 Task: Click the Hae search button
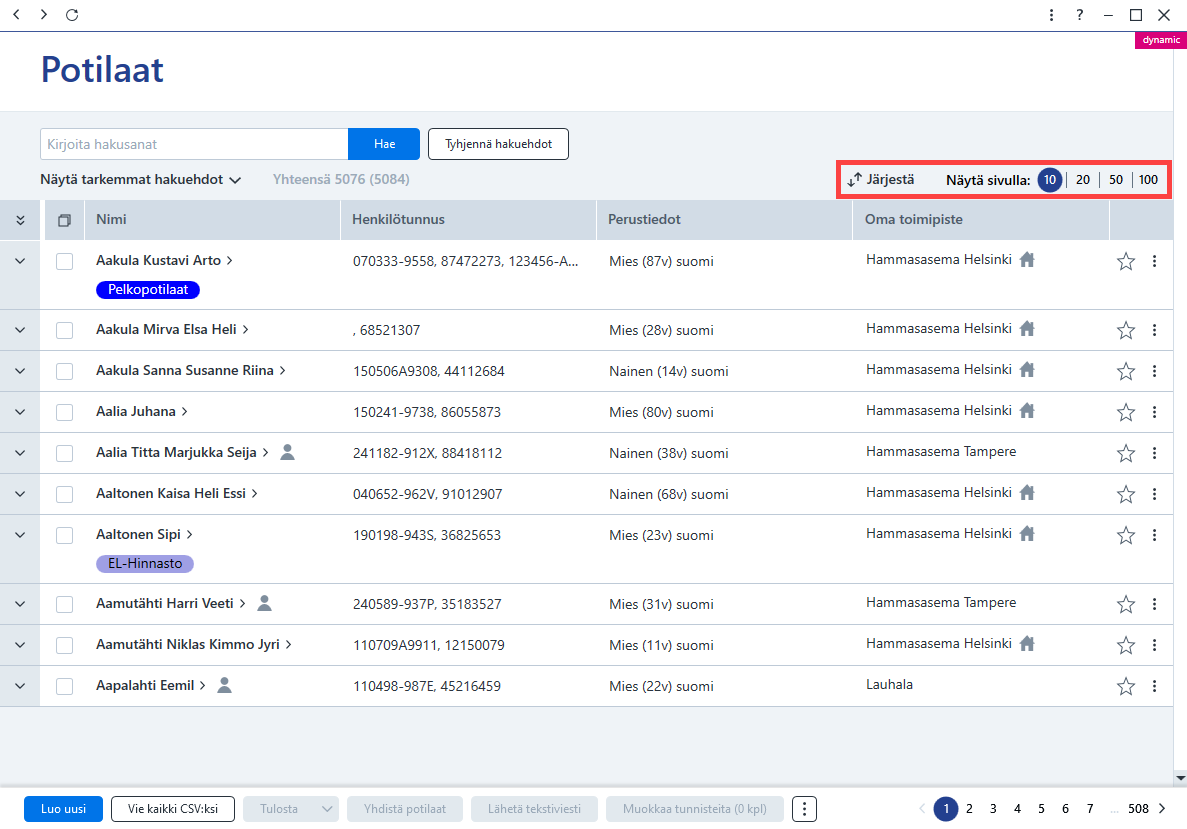pos(384,144)
